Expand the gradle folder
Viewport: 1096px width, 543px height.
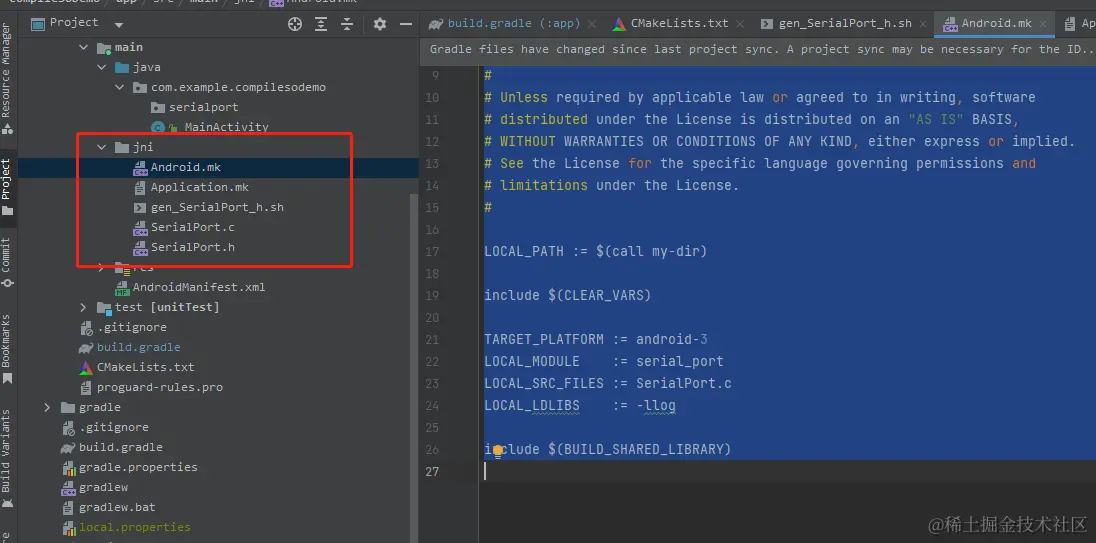point(48,407)
